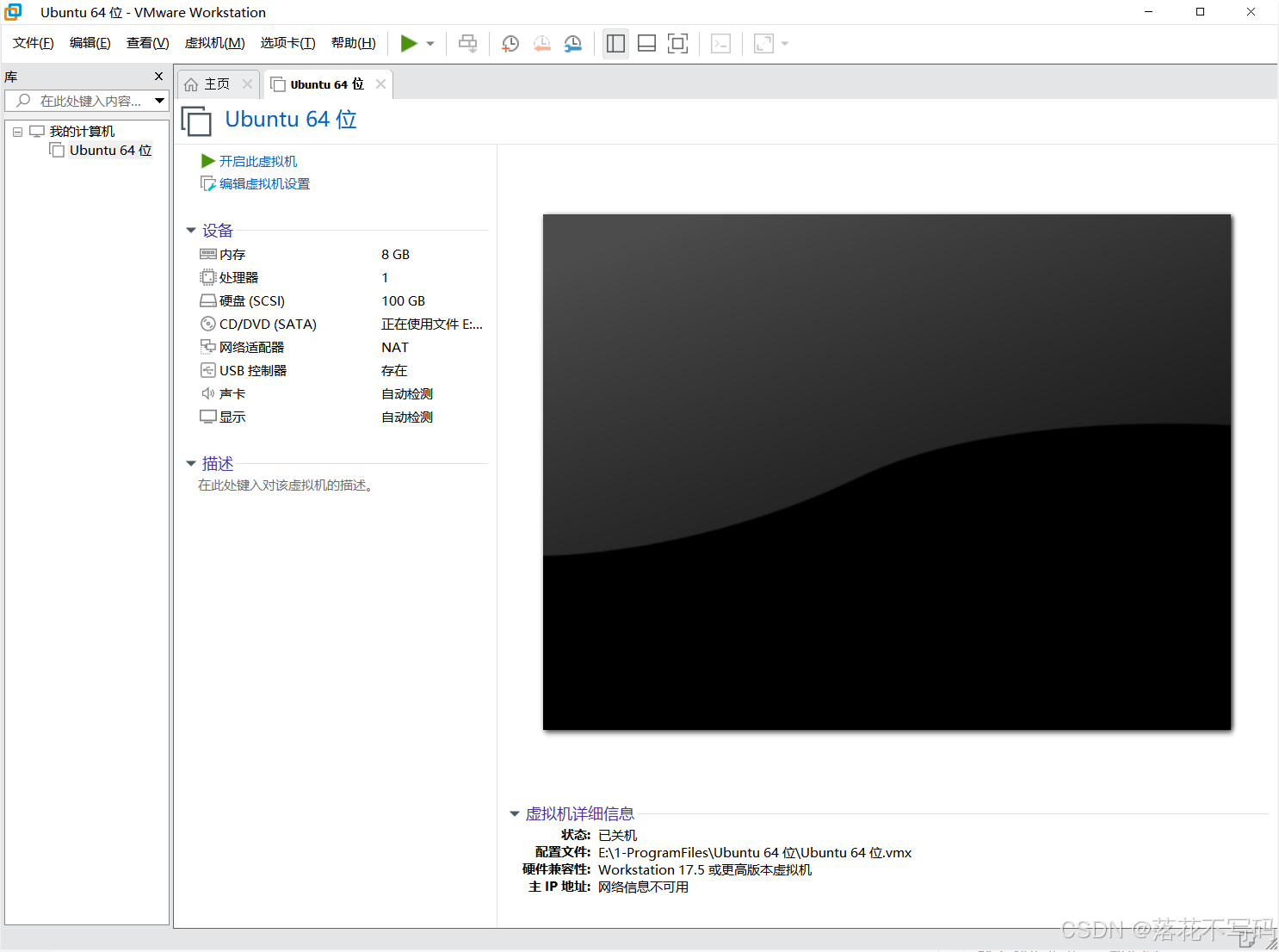Image resolution: width=1279 pixels, height=952 pixels.
Task: Click the stretch guest display toolbar icon
Action: tap(763, 43)
